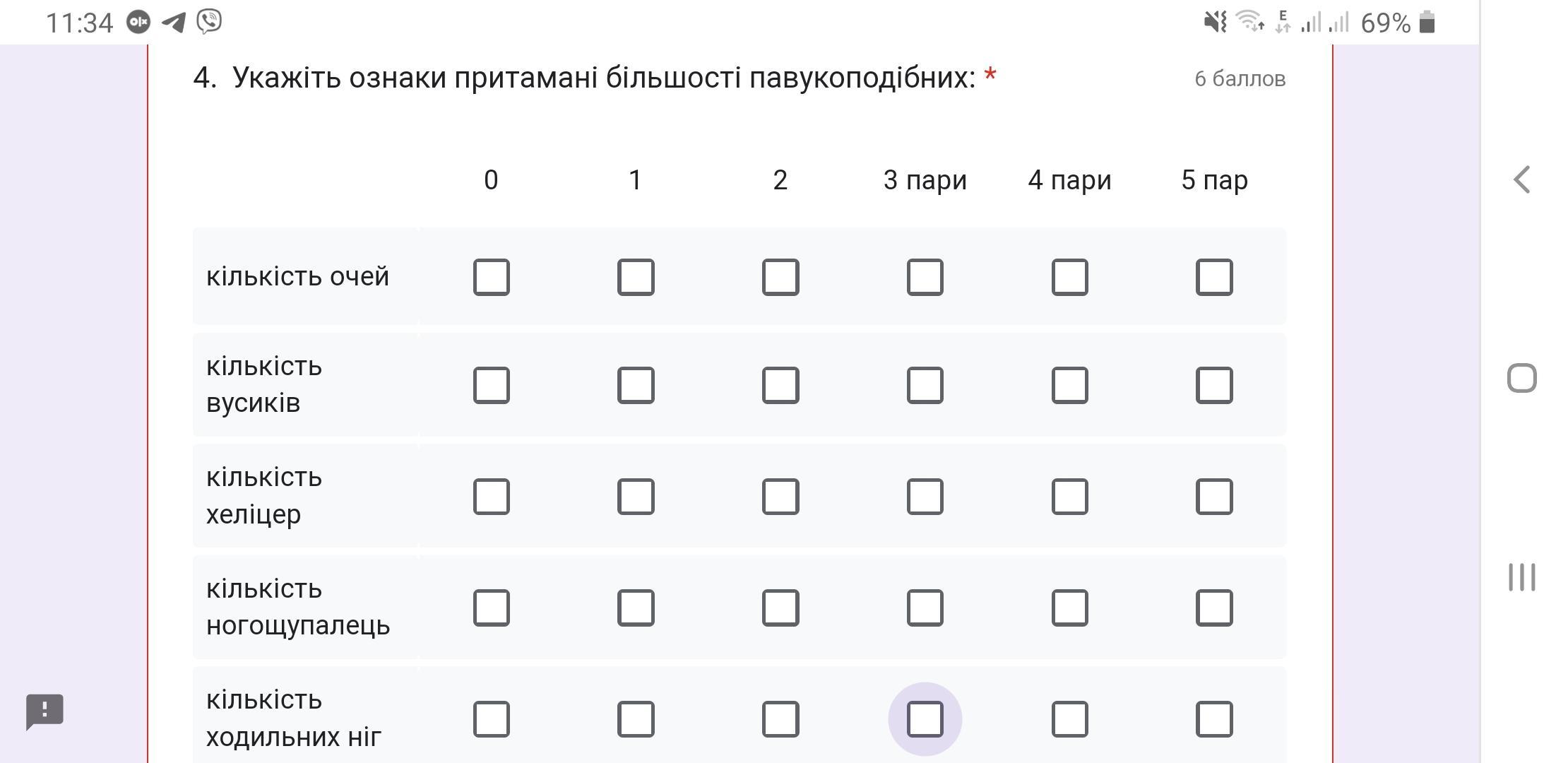Tap the Android back navigation arrow
This screenshot has width=1568, height=763.
pos(1522,179)
